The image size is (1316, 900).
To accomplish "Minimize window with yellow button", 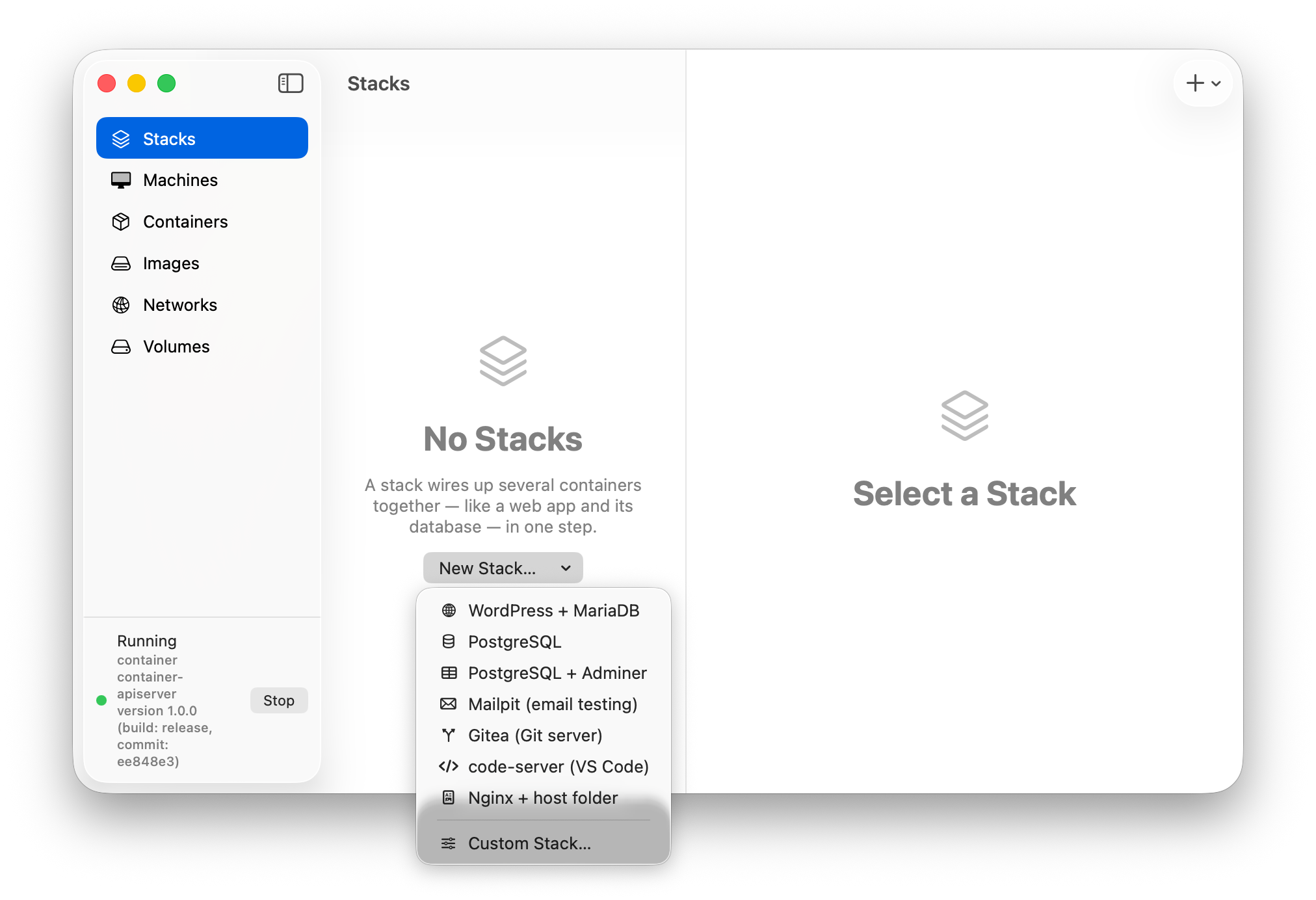I will [x=137, y=83].
